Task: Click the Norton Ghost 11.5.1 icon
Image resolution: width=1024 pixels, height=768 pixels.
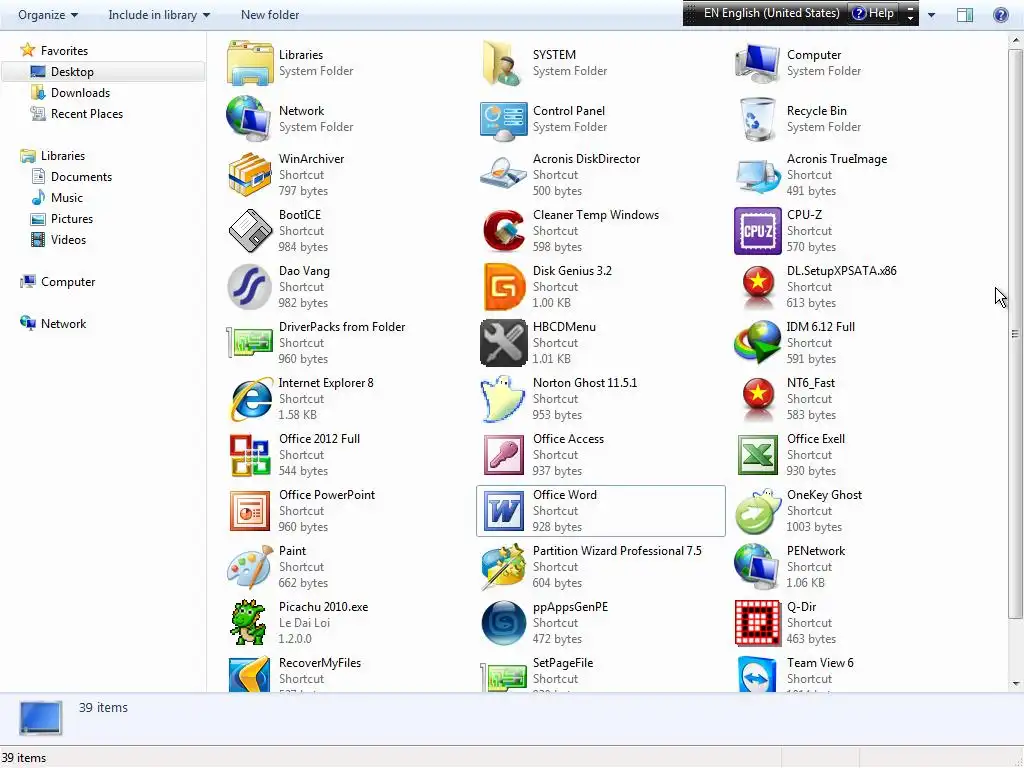Action: 503,399
